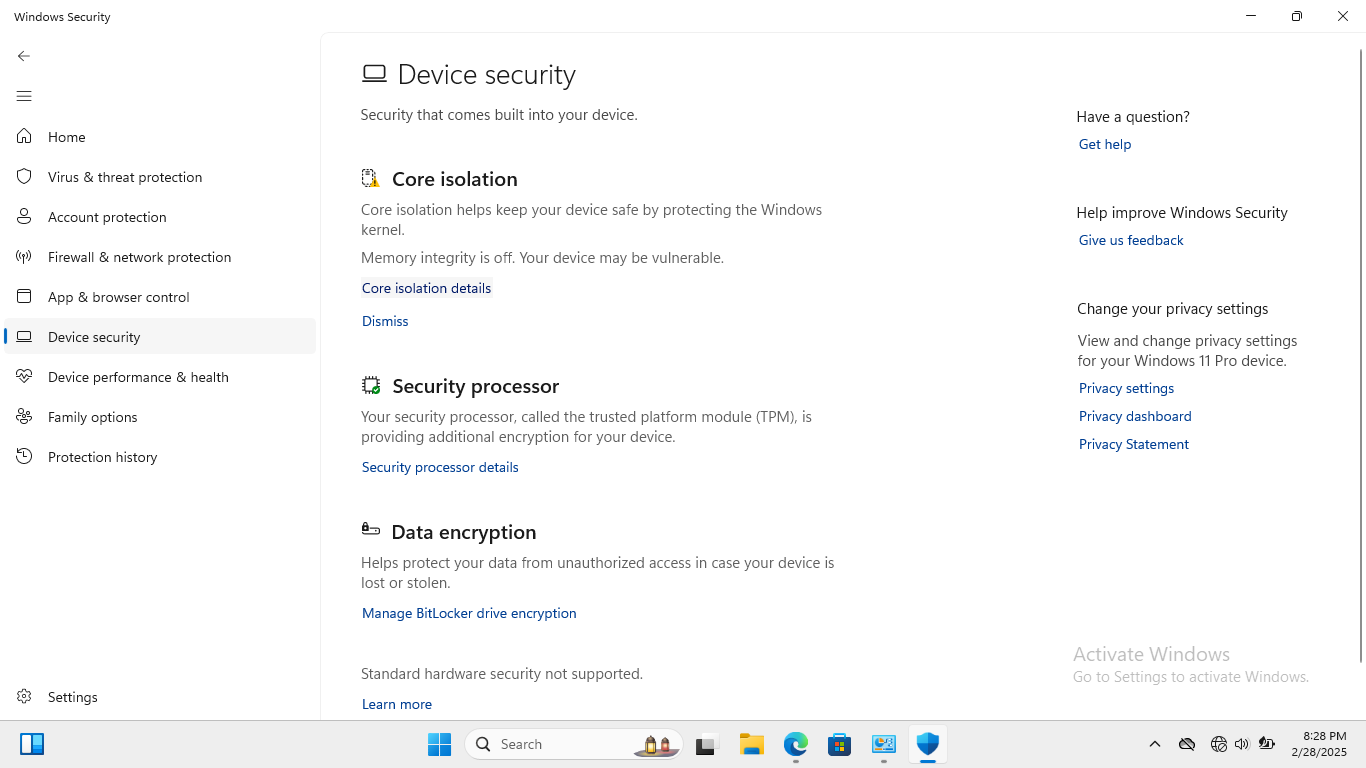Click the taskbar Search box
The image size is (1366, 768).
point(560,744)
